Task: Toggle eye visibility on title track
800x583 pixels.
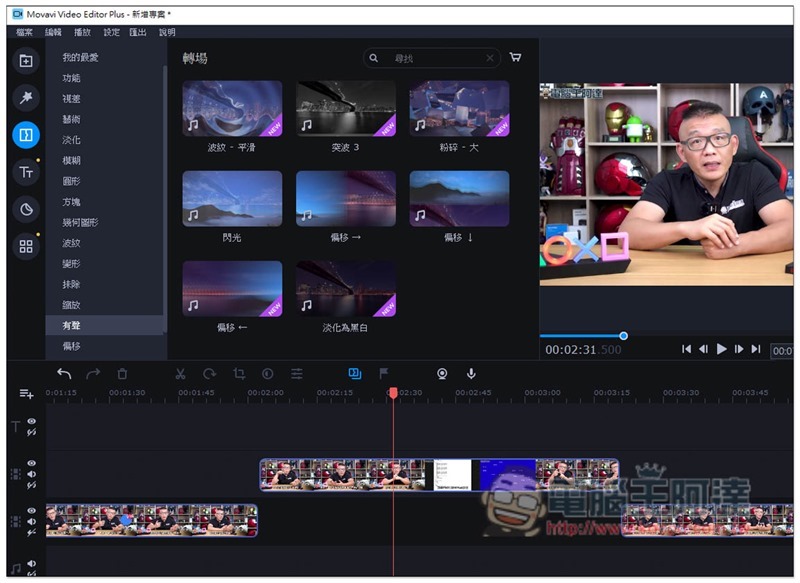Action: coord(31,422)
